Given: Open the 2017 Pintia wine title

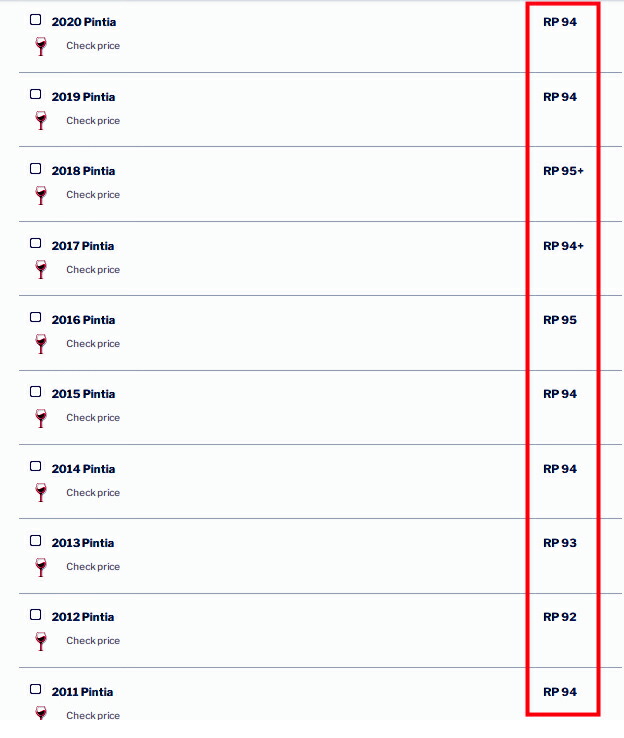Looking at the screenshot, I should 83,246.
